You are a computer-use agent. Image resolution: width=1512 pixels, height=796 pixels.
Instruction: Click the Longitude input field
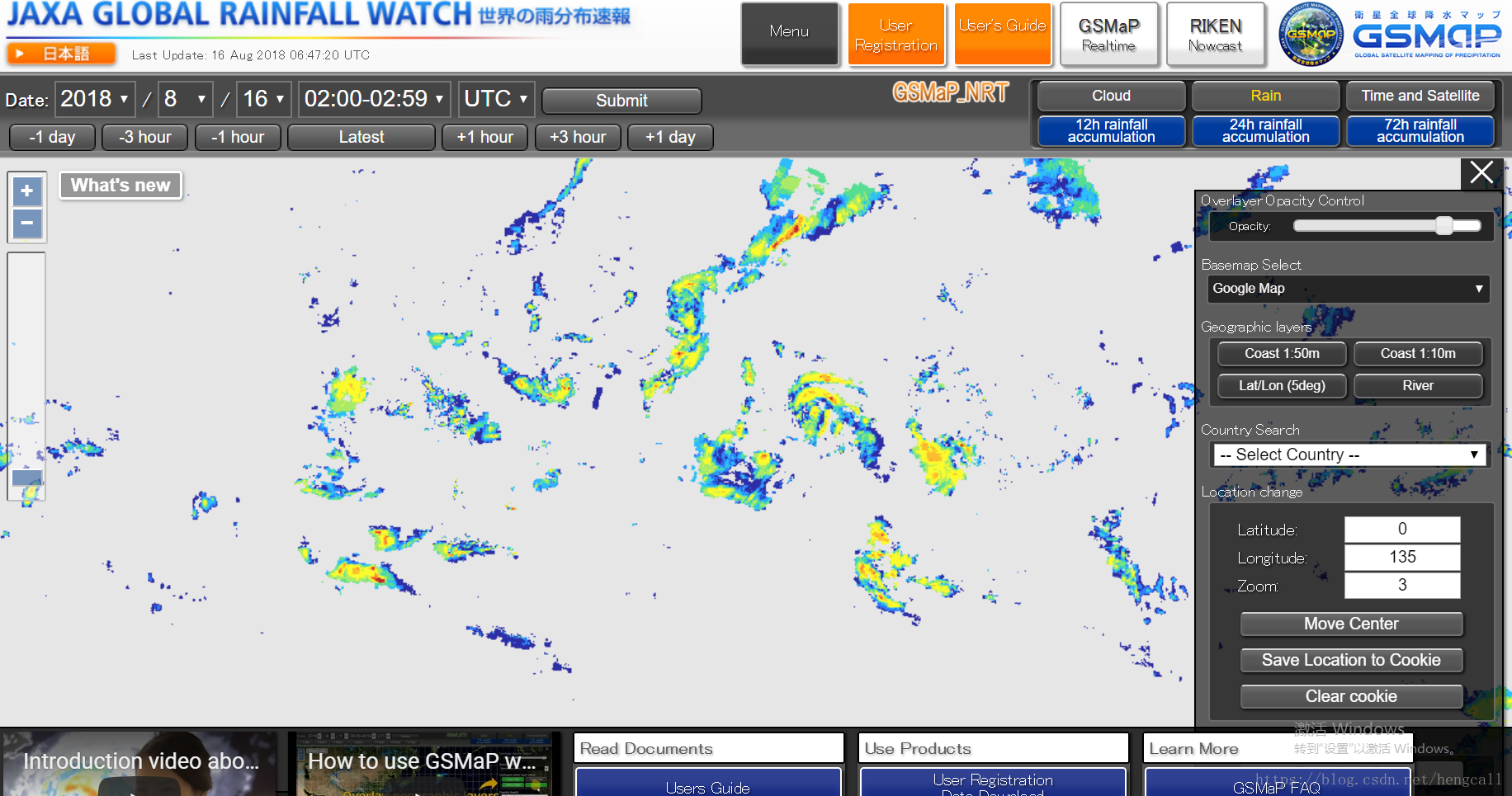pos(1402,558)
